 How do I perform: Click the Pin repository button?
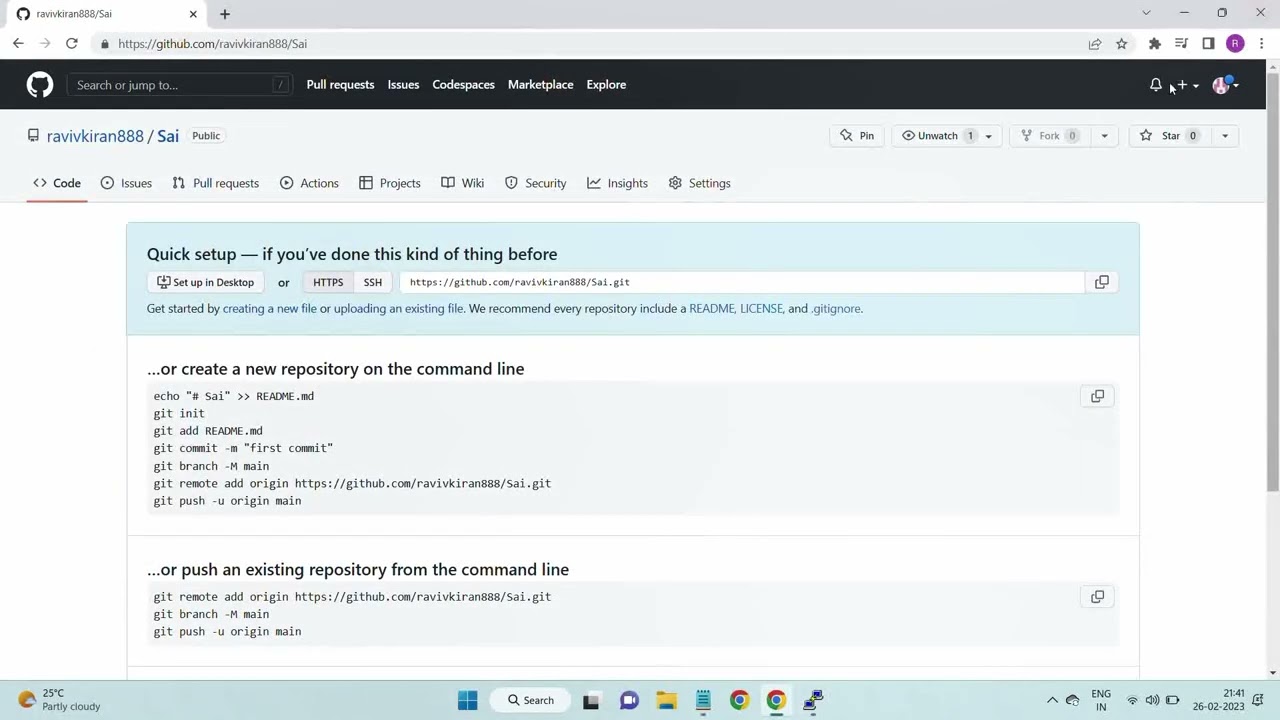tap(856, 136)
